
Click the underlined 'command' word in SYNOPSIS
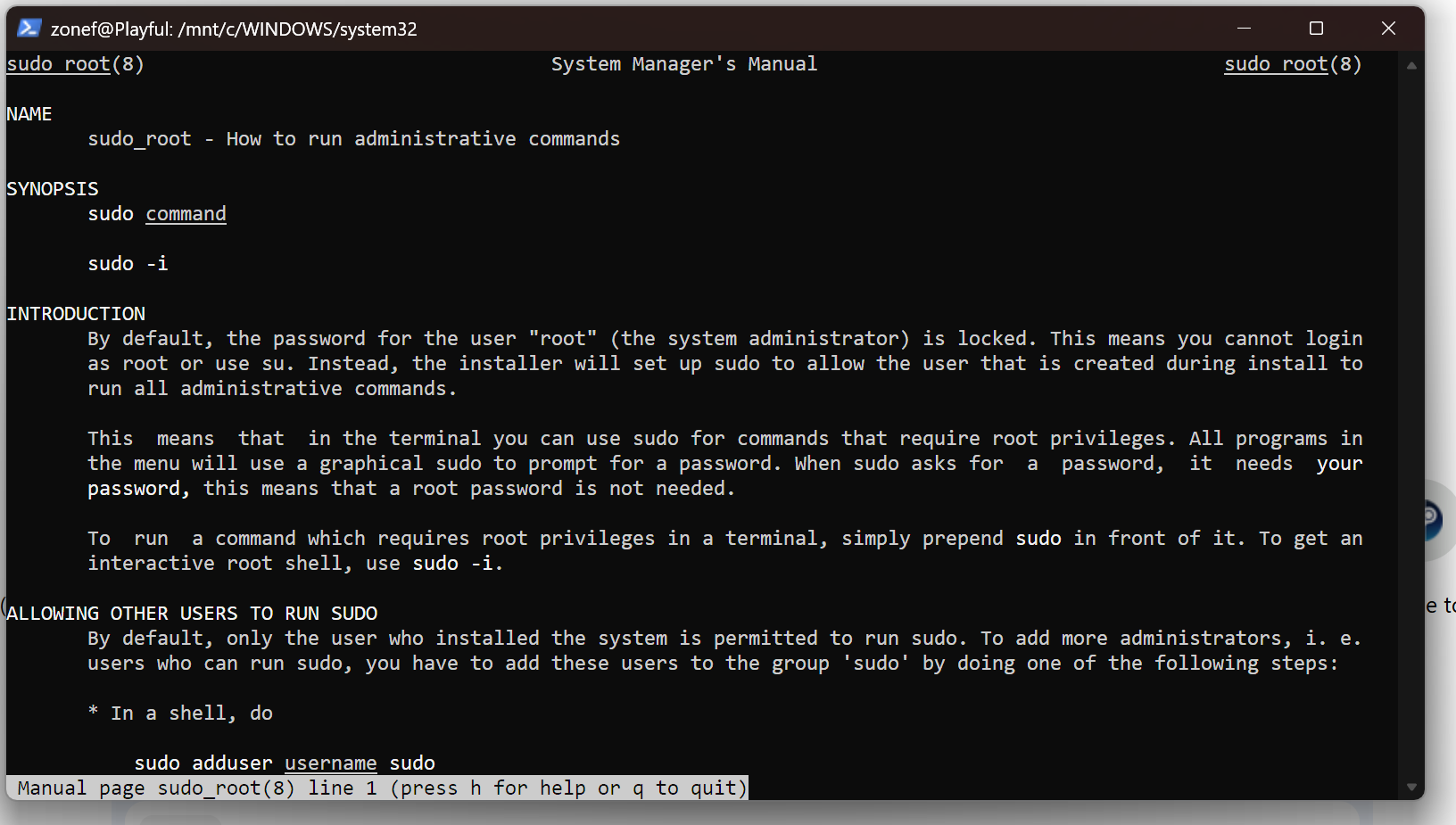[x=186, y=214]
